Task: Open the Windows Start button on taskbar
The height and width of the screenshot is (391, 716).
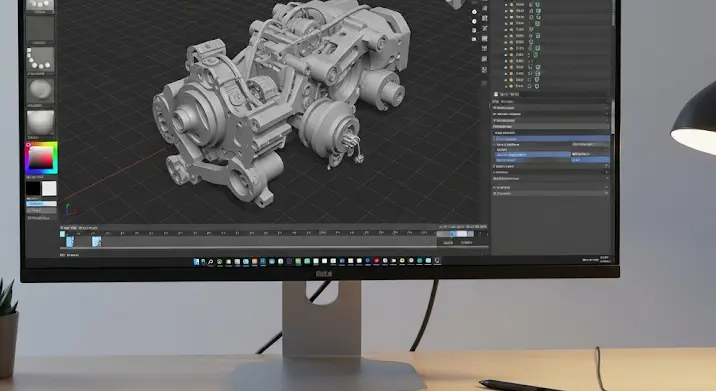Action: point(196,262)
